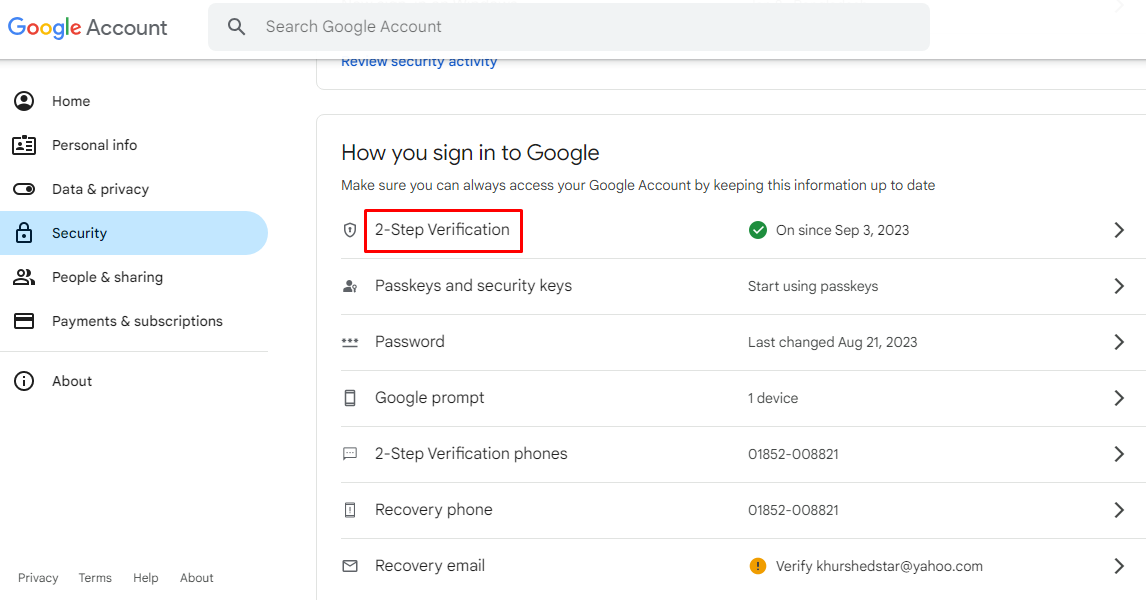Open the Google prompt setting
The image size is (1146, 600).
coord(430,398)
